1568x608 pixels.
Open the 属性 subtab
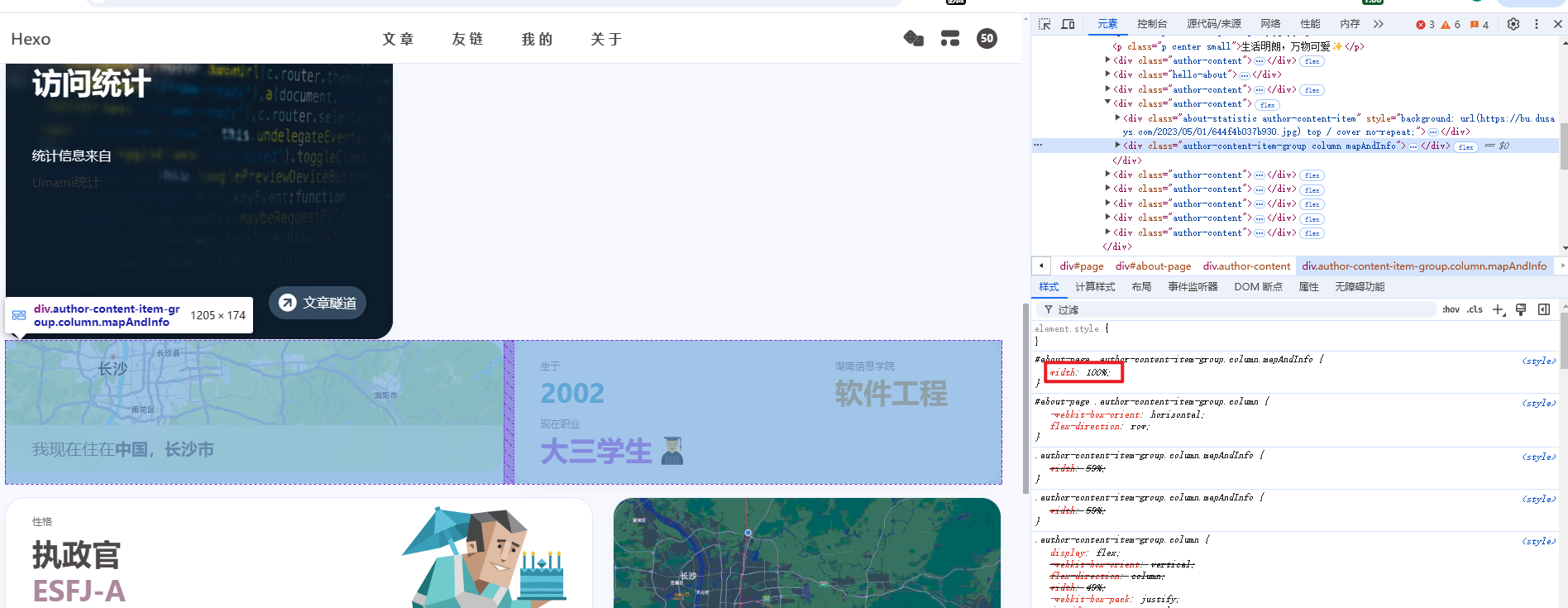tap(1308, 287)
